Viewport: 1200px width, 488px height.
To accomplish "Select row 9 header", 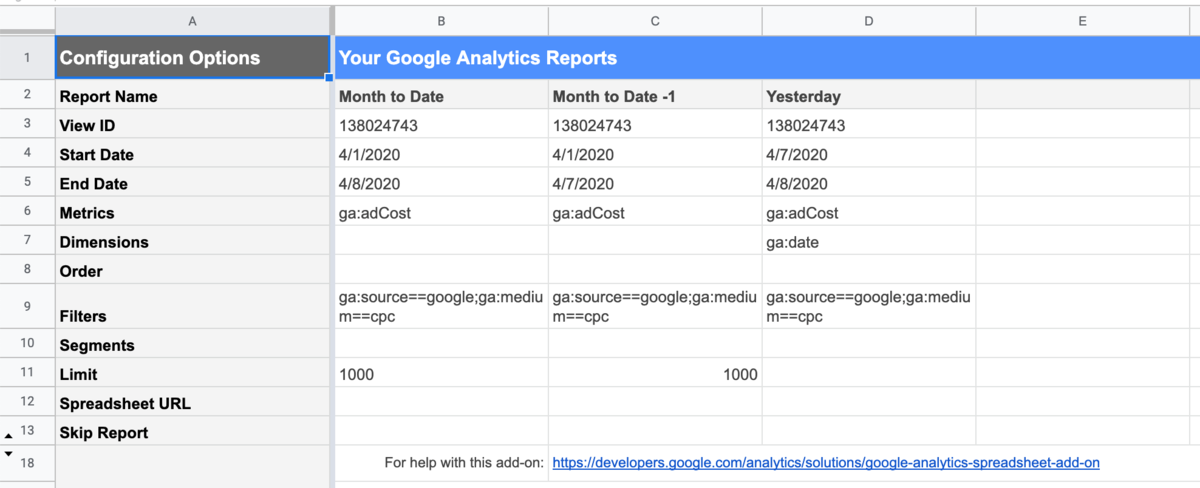I will [x=27, y=306].
